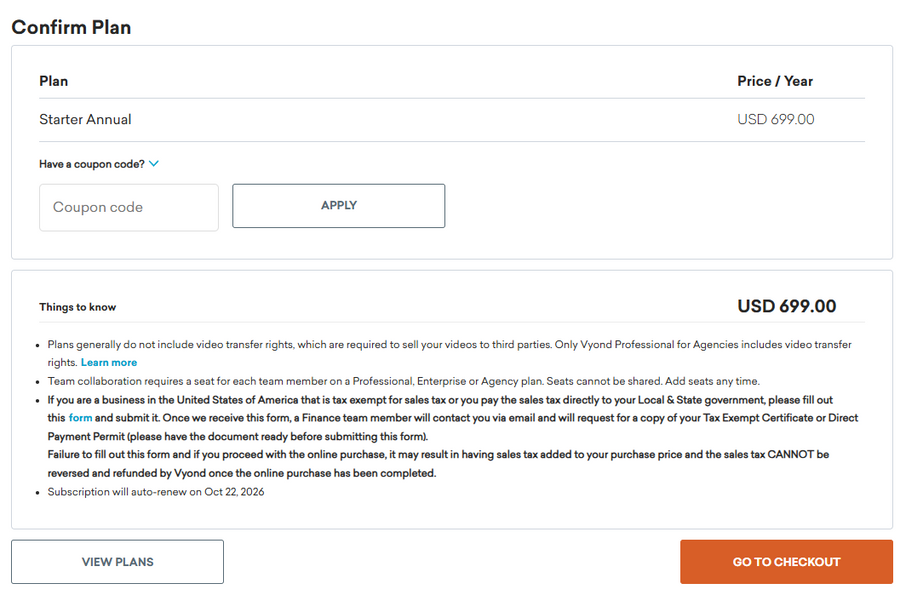Focus the Coupon code input field

[129, 207]
